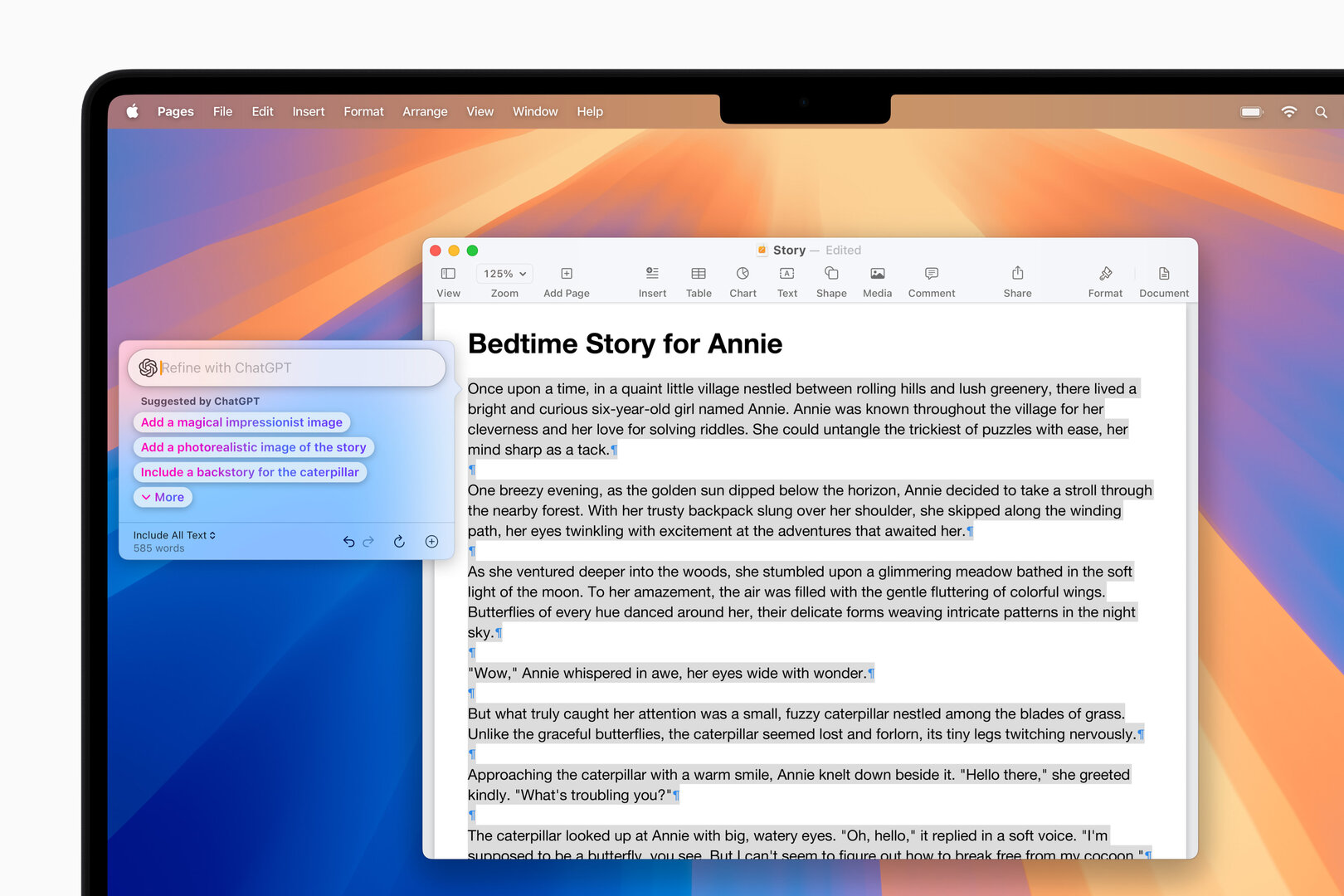This screenshot has width=1344, height=896.
Task: Insert a Table using the toolbar icon
Action: pyautogui.click(x=698, y=280)
